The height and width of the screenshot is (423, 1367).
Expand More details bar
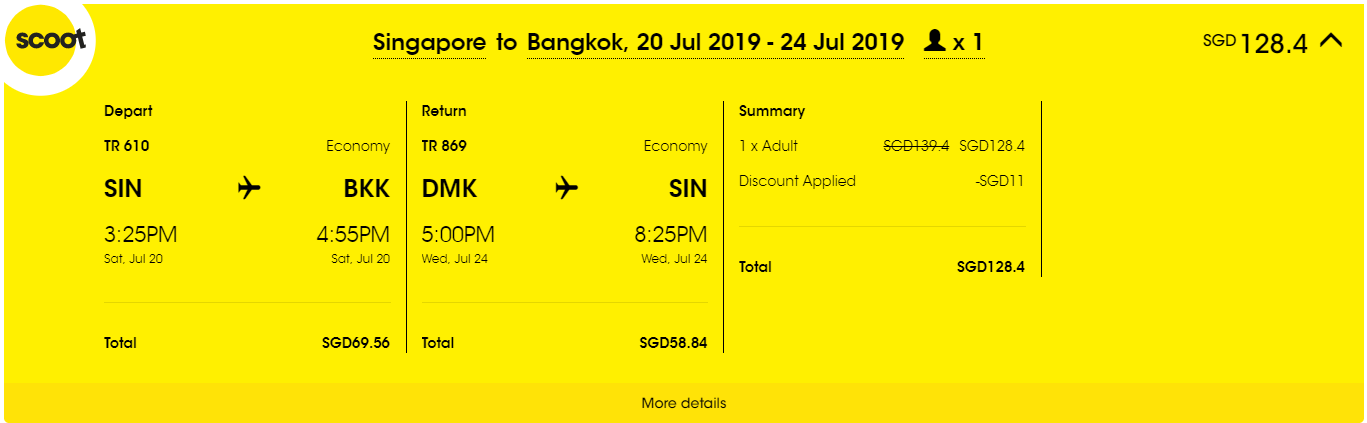click(x=683, y=403)
